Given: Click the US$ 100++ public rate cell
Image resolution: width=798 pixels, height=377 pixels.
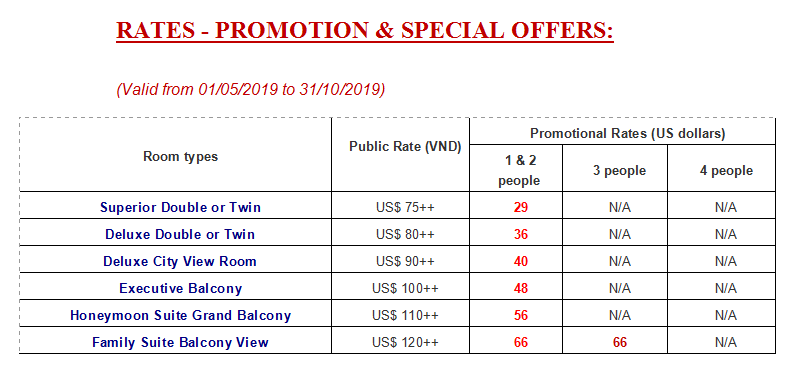Looking at the screenshot, I should (x=405, y=288).
